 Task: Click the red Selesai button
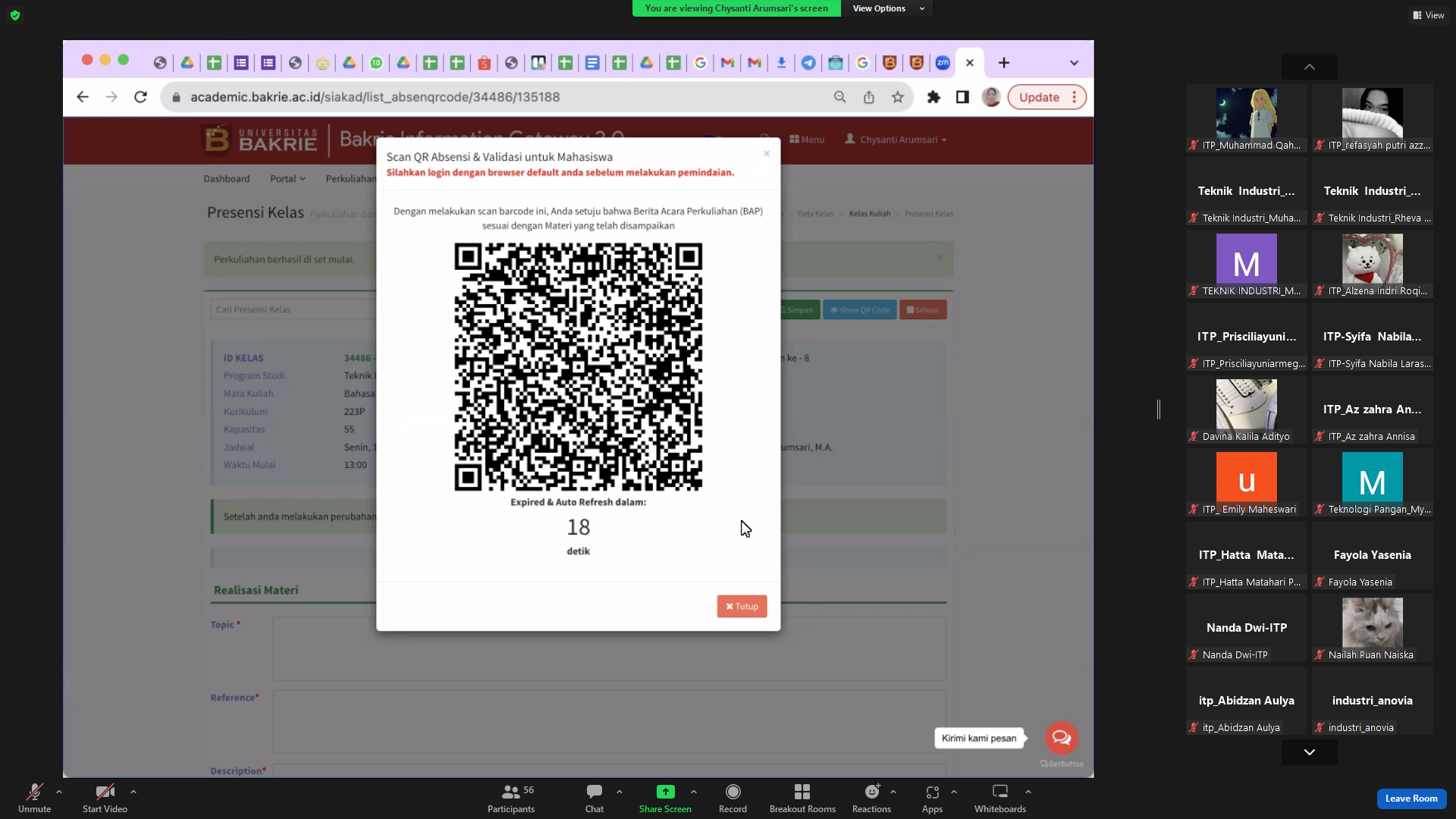click(923, 310)
